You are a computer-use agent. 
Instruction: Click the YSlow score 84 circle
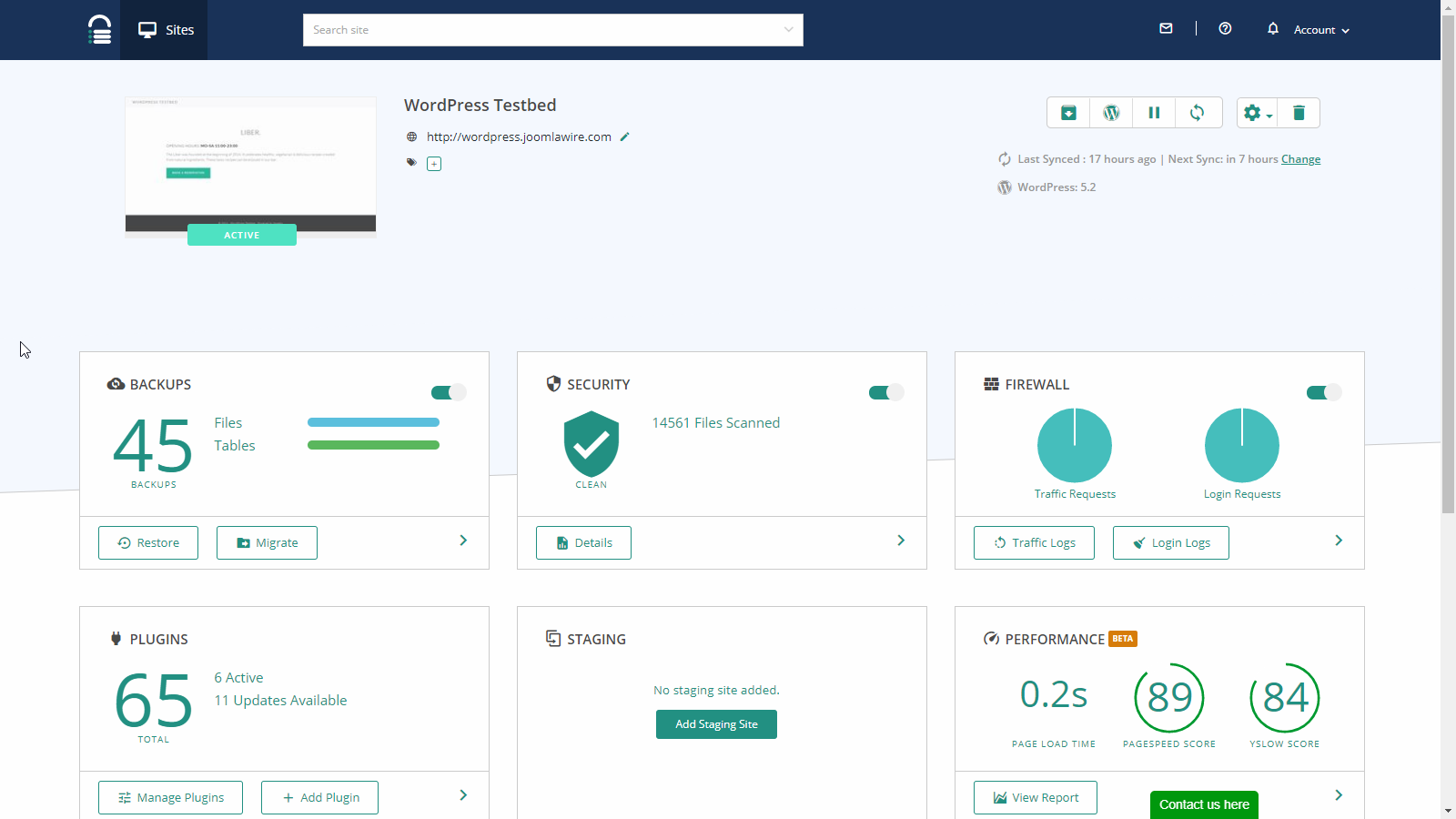(1285, 698)
